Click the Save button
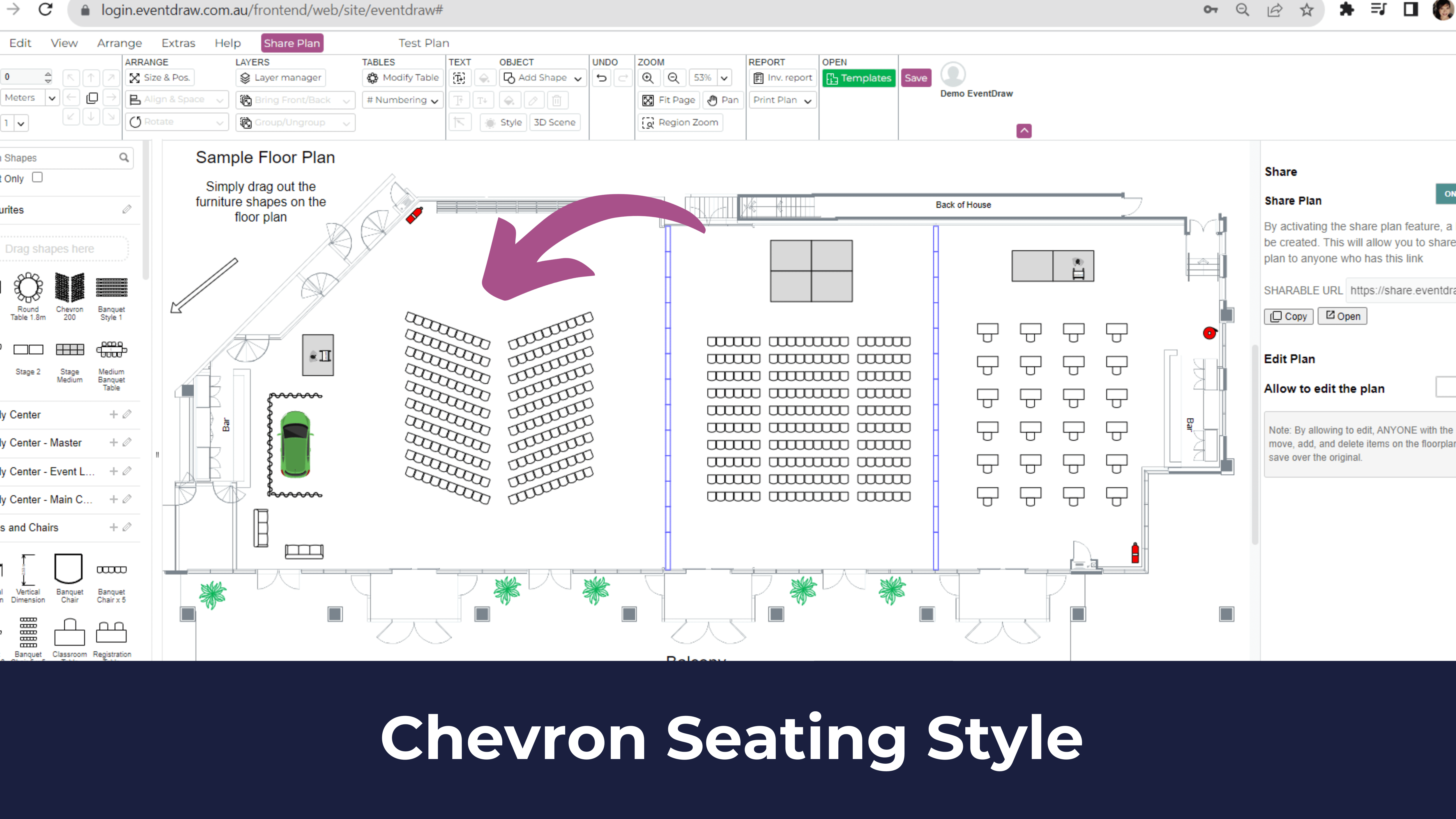 [x=915, y=78]
